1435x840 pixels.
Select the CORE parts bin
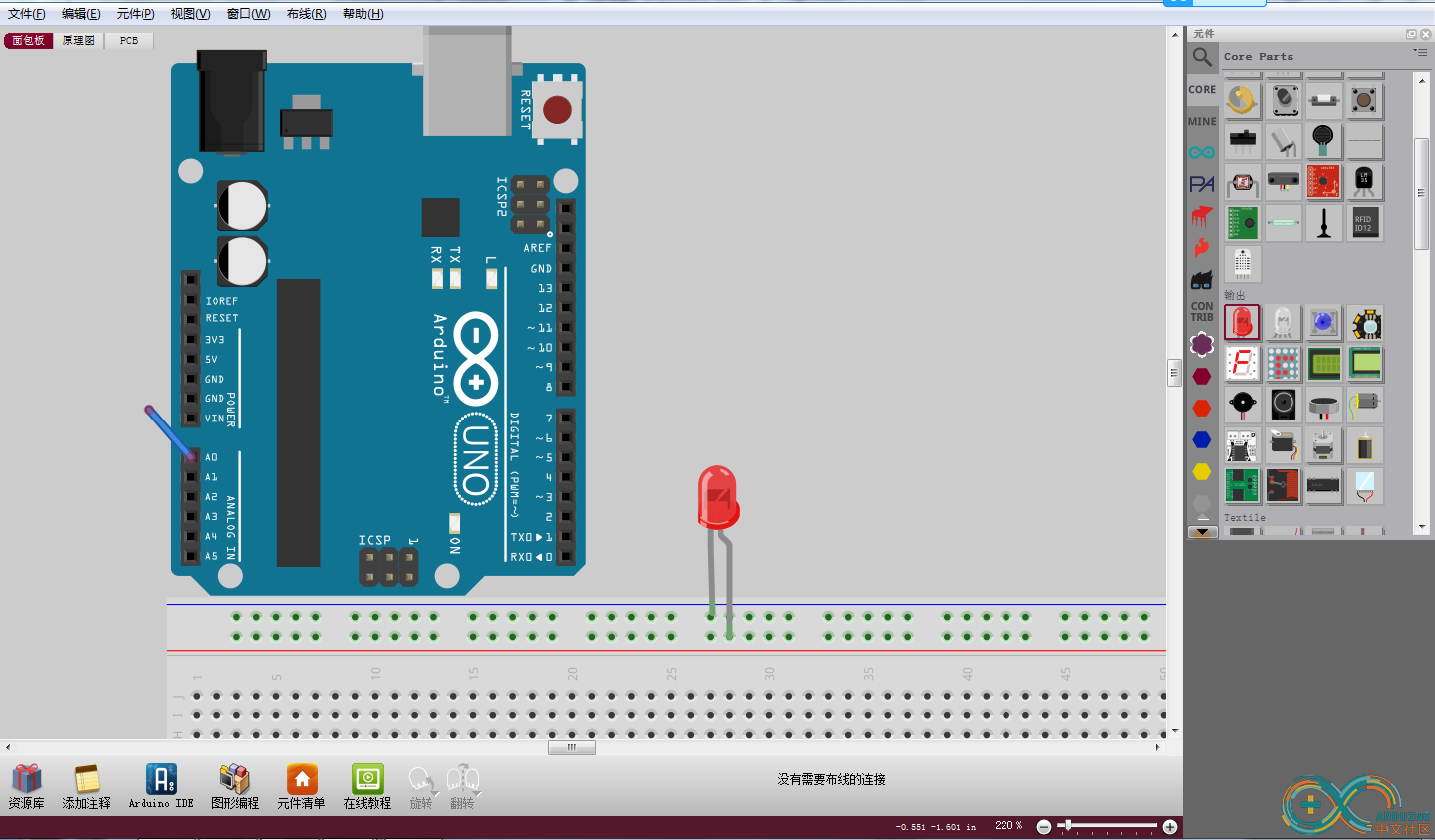click(x=1202, y=89)
